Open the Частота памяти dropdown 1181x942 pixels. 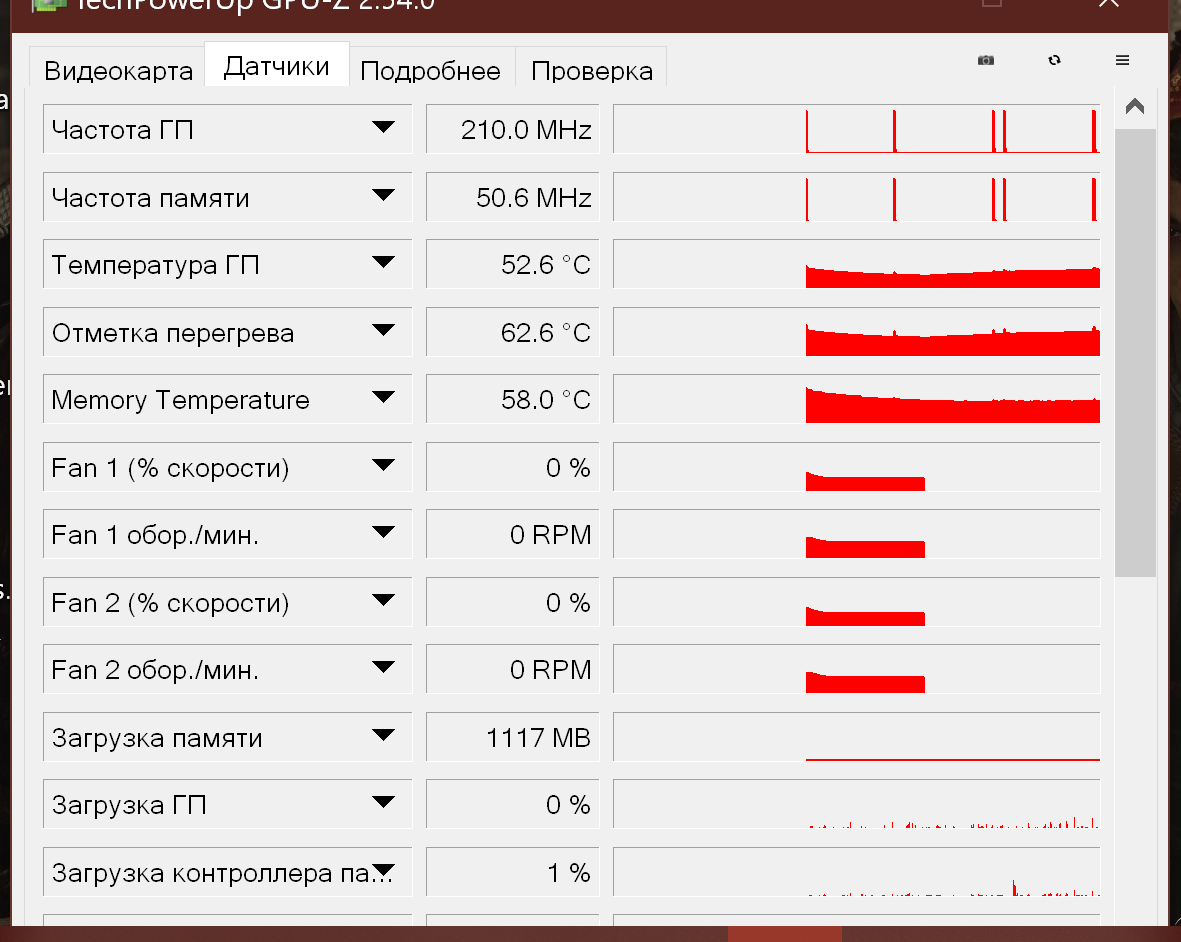click(x=383, y=196)
